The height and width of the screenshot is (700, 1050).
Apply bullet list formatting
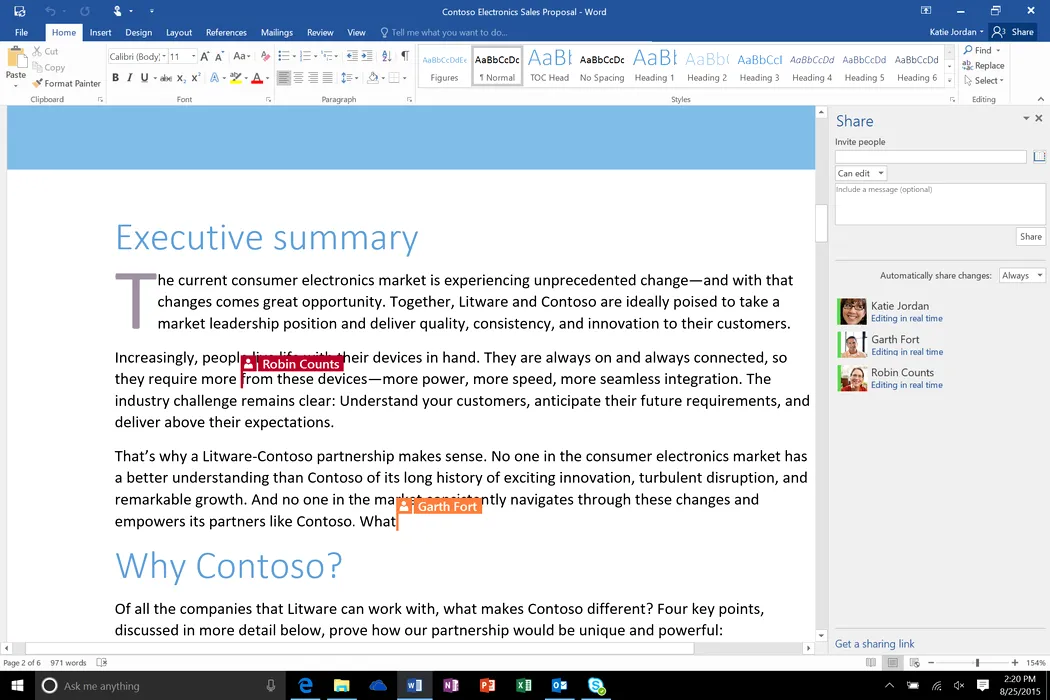284,57
